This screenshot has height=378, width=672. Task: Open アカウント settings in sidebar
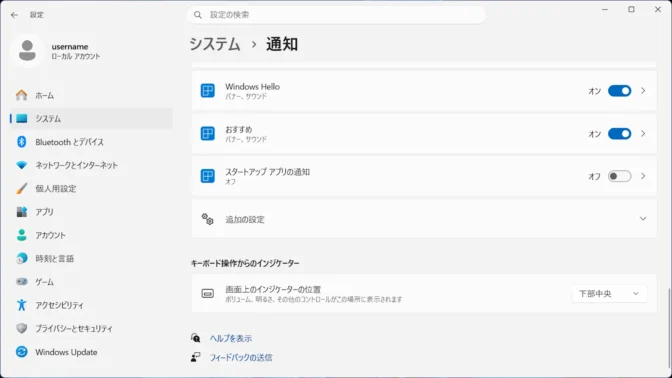click(x=91, y=235)
